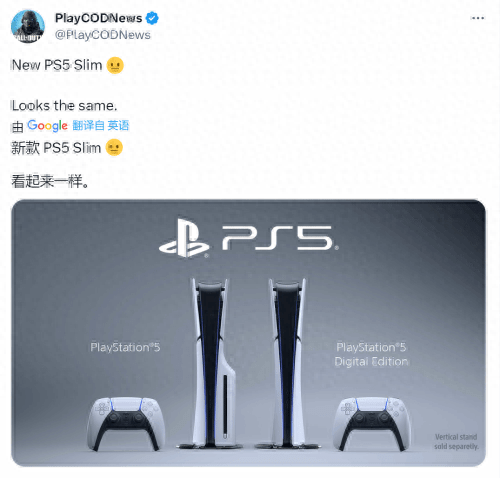Image resolution: width=500 pixels, height=478 pixels.
Task: Click the 看起来一样 translated text
Action: (50, 181)
